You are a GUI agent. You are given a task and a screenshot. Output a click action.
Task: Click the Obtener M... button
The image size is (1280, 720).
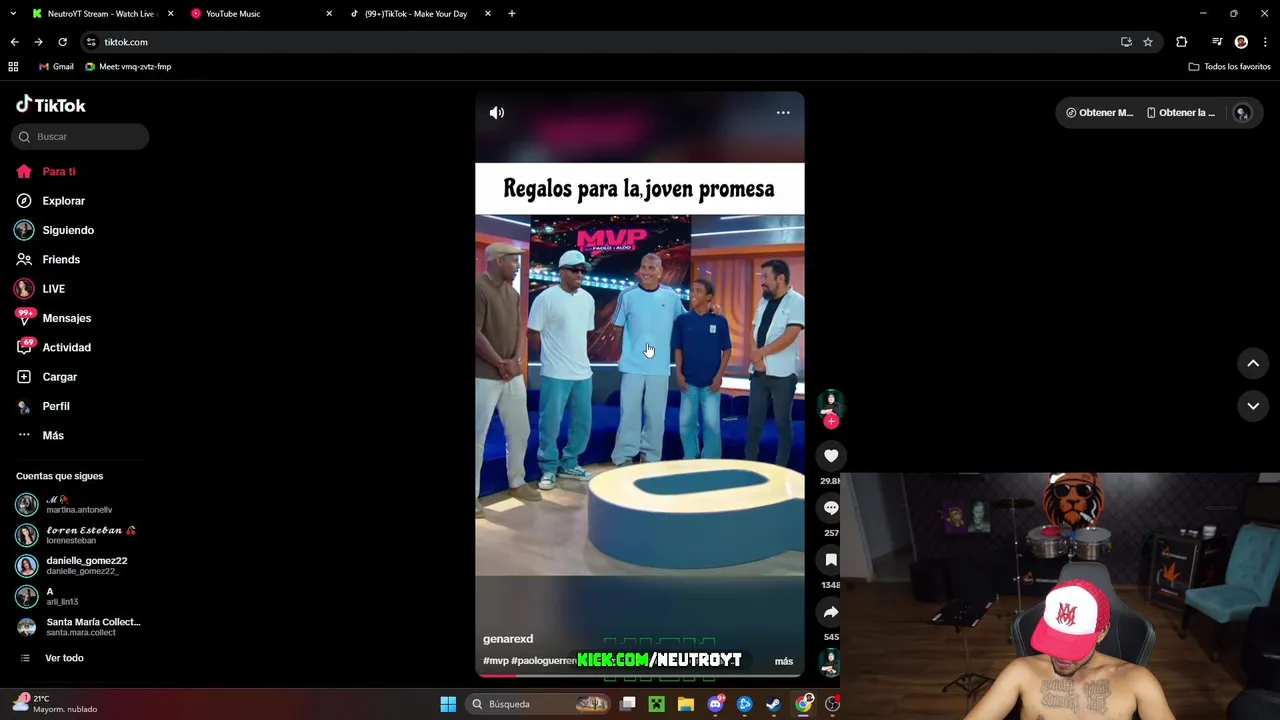(x=1099, y=113)
